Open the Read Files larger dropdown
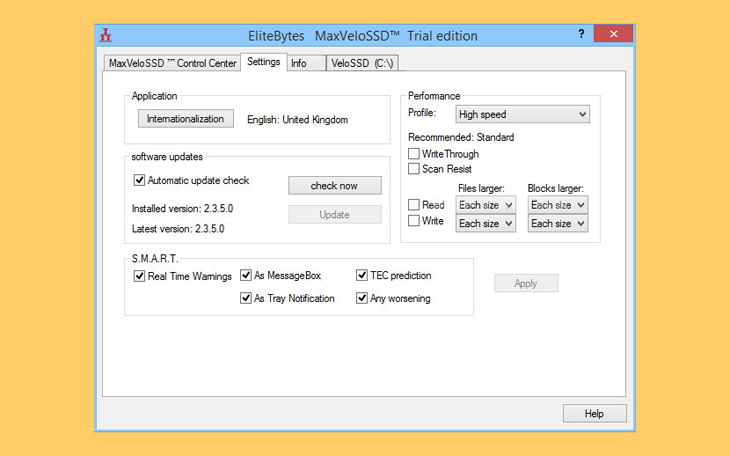 [x=485, y=205]
